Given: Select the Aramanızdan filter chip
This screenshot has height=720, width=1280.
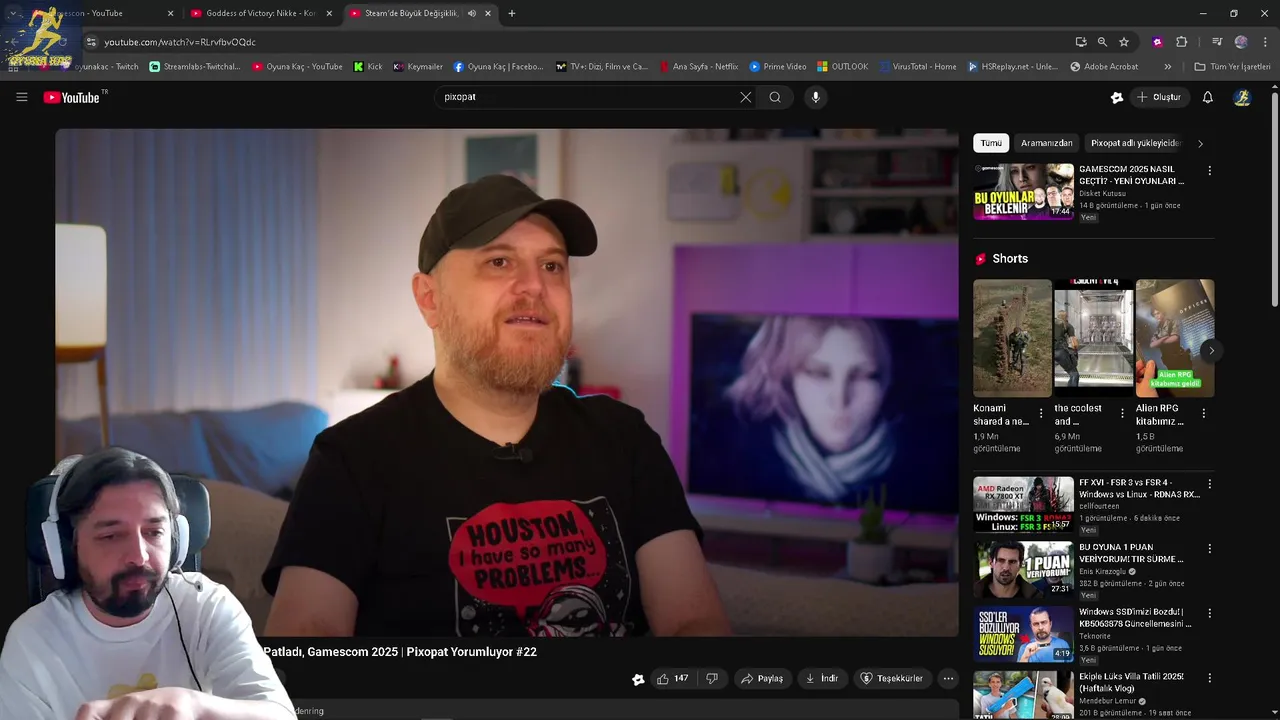Looking at the screenshot, I should click(1046, 143).
